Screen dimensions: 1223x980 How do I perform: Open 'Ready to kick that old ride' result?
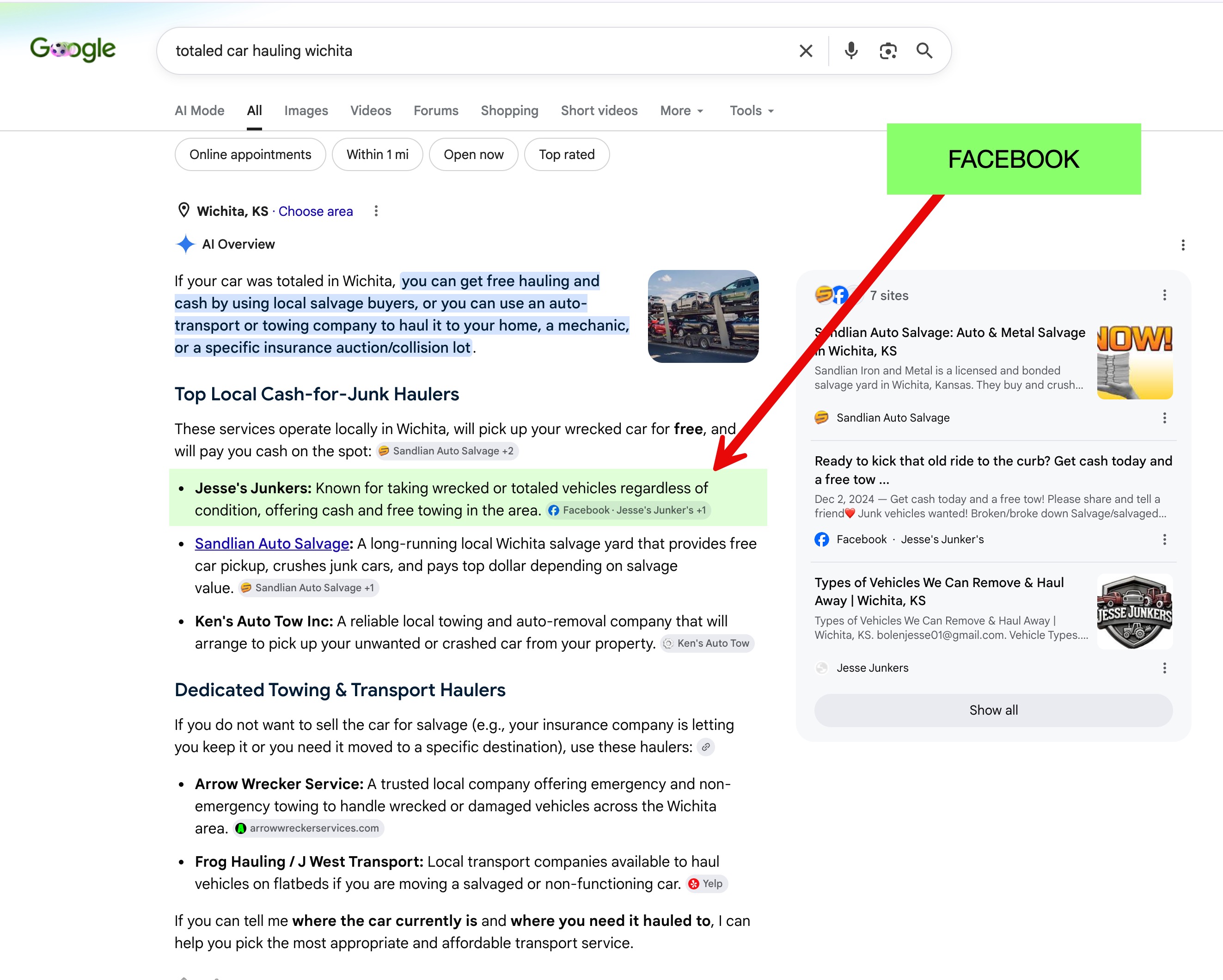pos(993,470)
